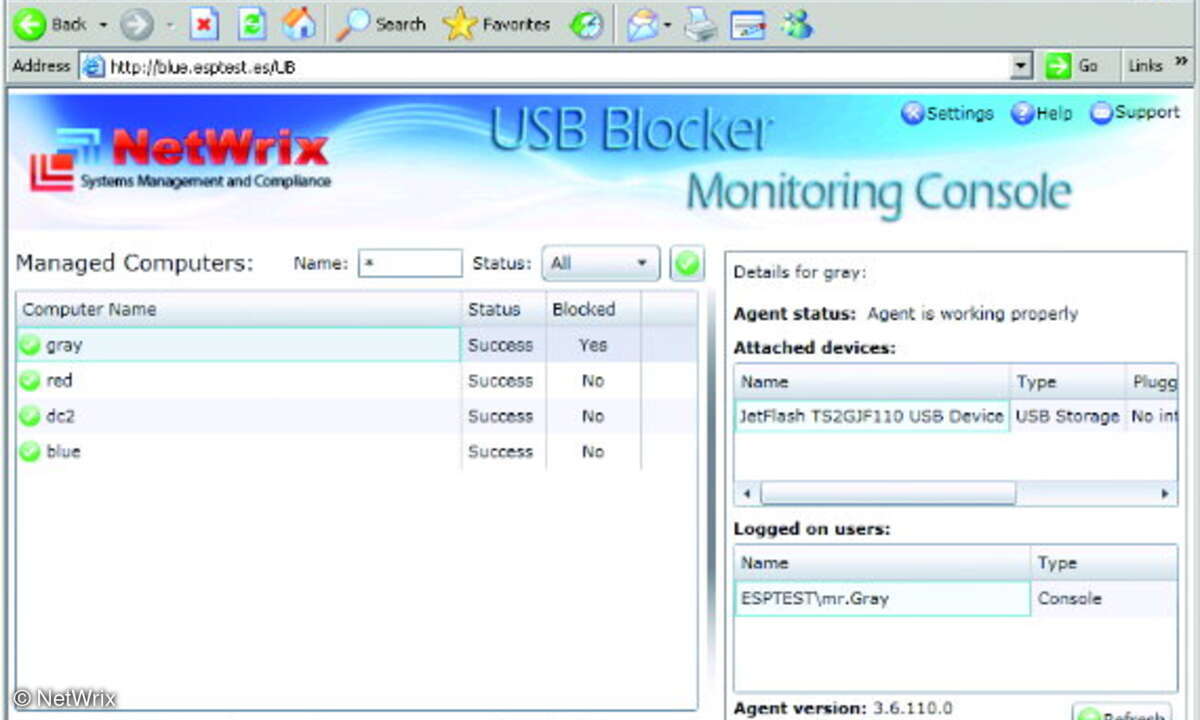Go to Home page icon
The height and width of the screenshot is (720, 1200).
click(298, 24)
